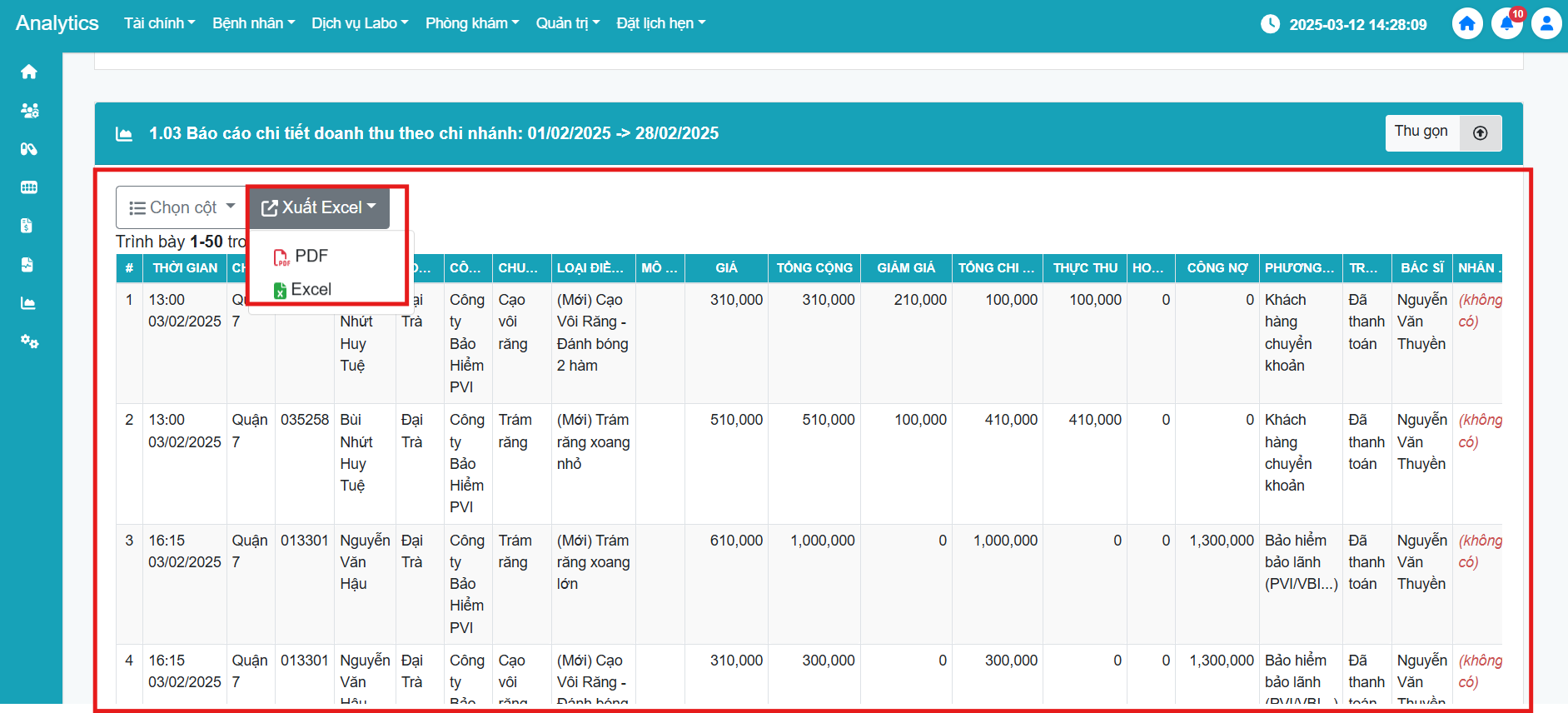Open the users management sidebar icon
Image resolution: width=1568 pixels, height=713 pixels.
(x=29, y=111)
